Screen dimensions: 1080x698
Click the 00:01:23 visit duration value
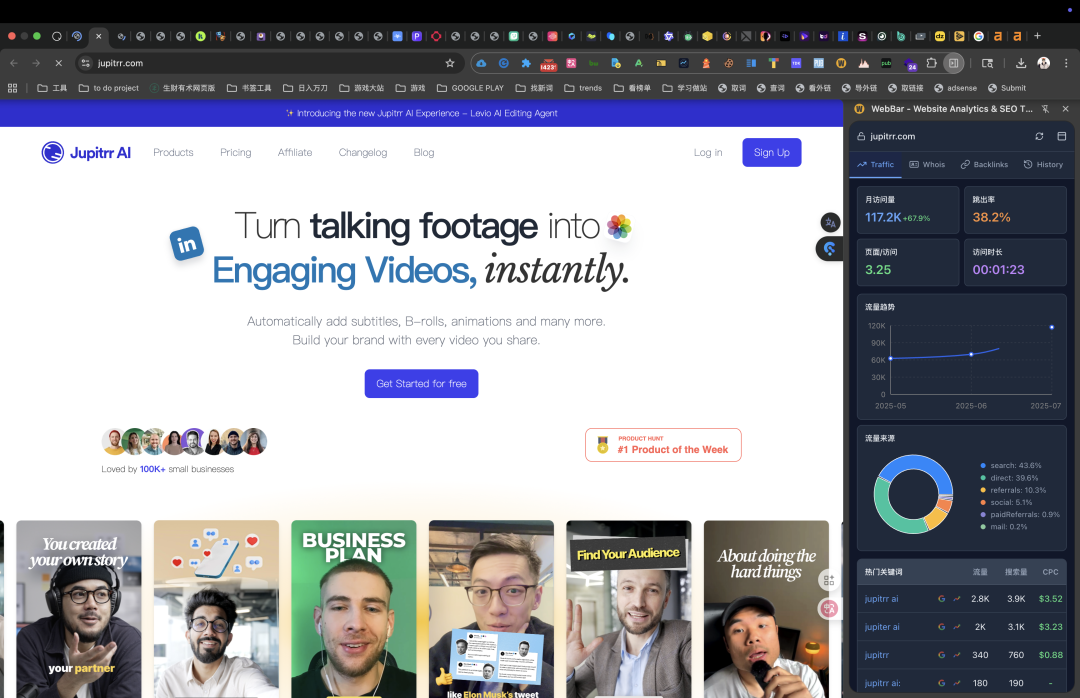998,269
